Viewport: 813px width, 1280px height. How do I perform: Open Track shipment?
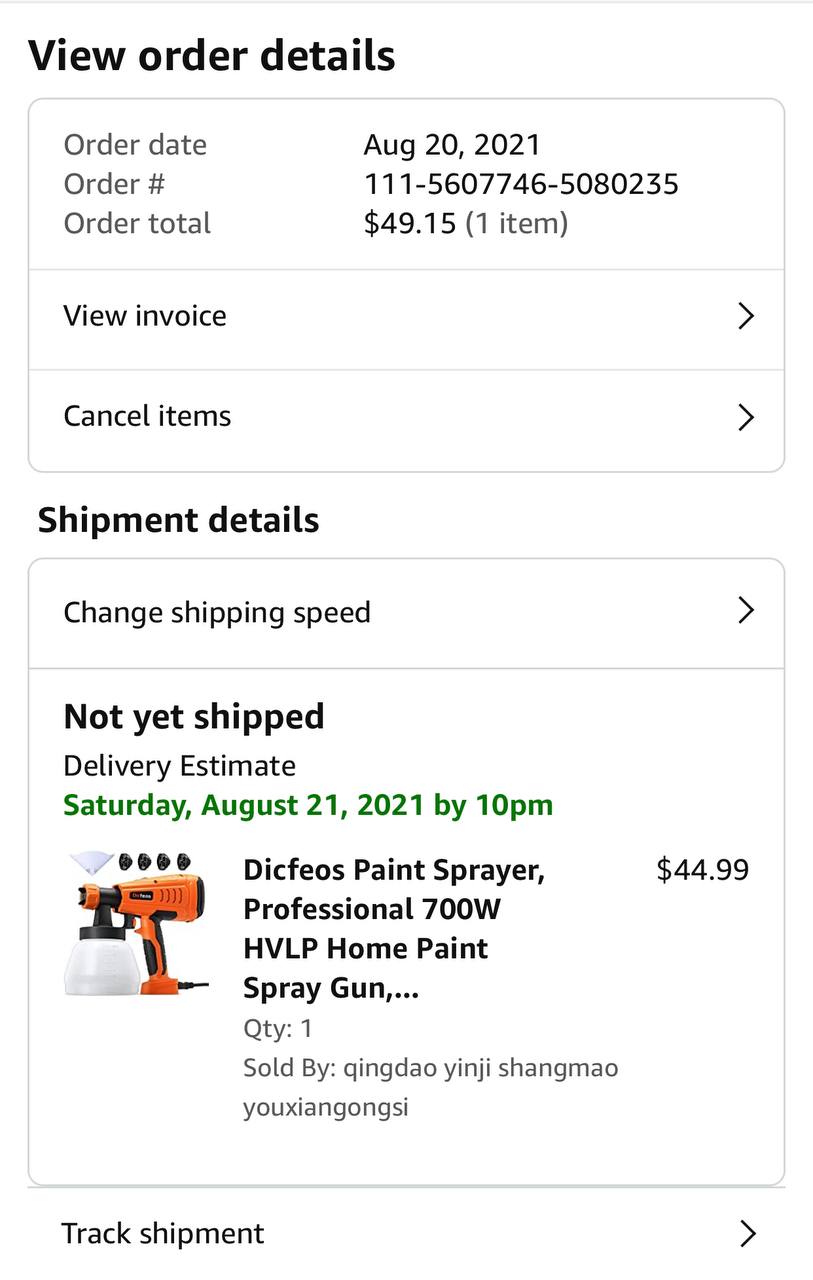coord(163,1233)
